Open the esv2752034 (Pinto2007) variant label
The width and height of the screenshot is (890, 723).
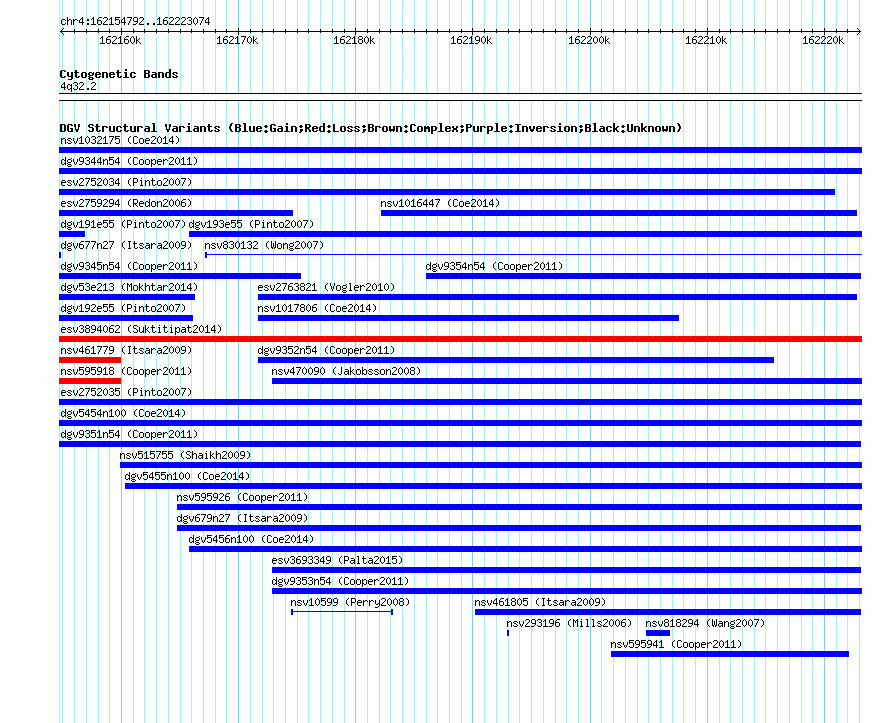click(127, 182)
